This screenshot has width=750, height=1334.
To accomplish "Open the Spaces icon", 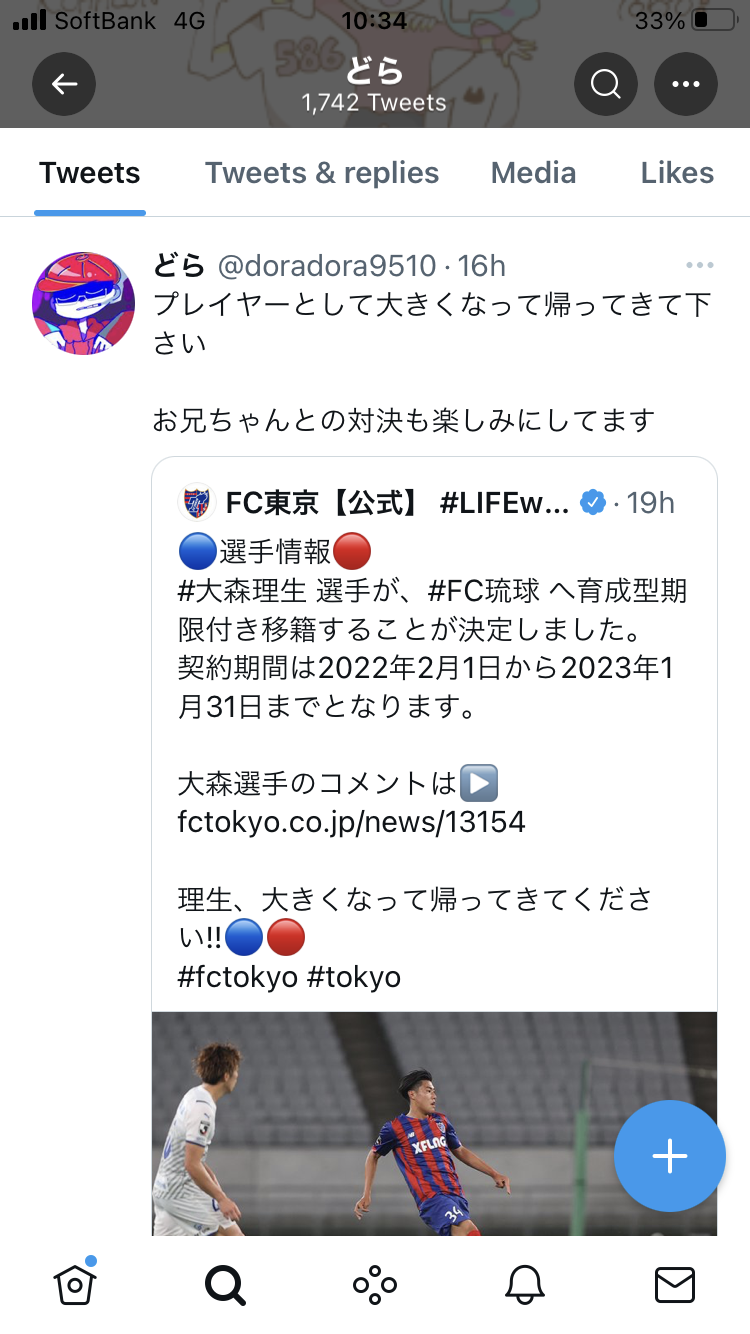I will [375, 1284].
